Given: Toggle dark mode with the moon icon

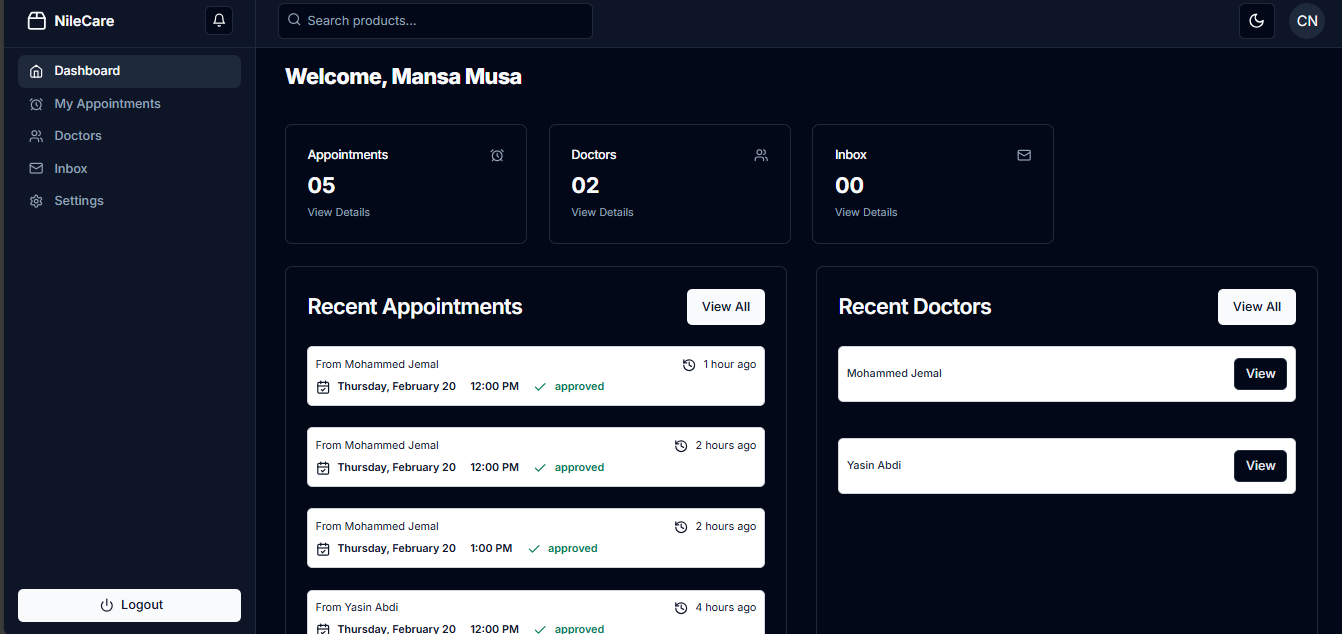Looking at the screenshot, I should [1257, 20].
